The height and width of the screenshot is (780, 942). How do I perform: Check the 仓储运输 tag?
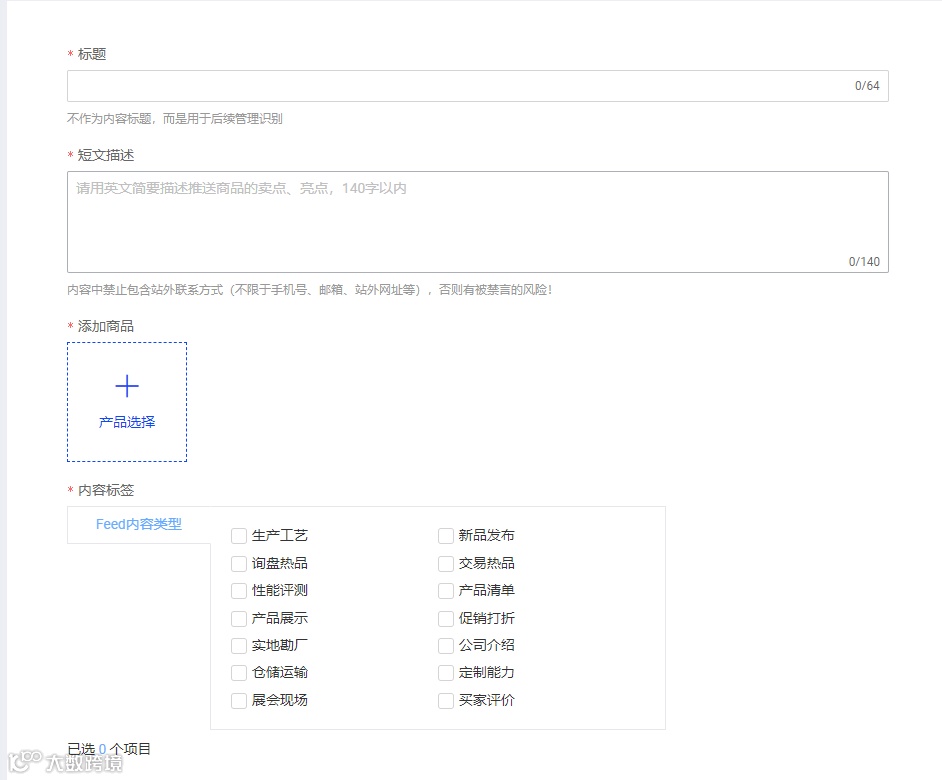[238, 673]
